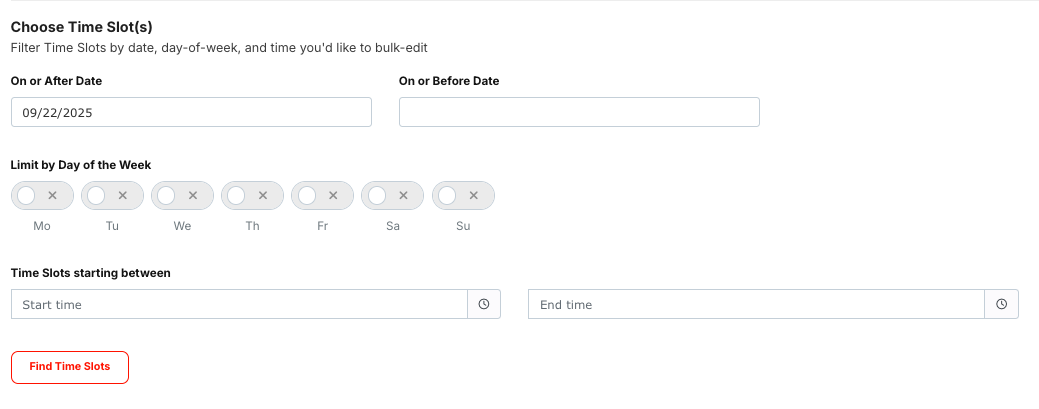Enable the Friday day limit toggle

point(323,196)
